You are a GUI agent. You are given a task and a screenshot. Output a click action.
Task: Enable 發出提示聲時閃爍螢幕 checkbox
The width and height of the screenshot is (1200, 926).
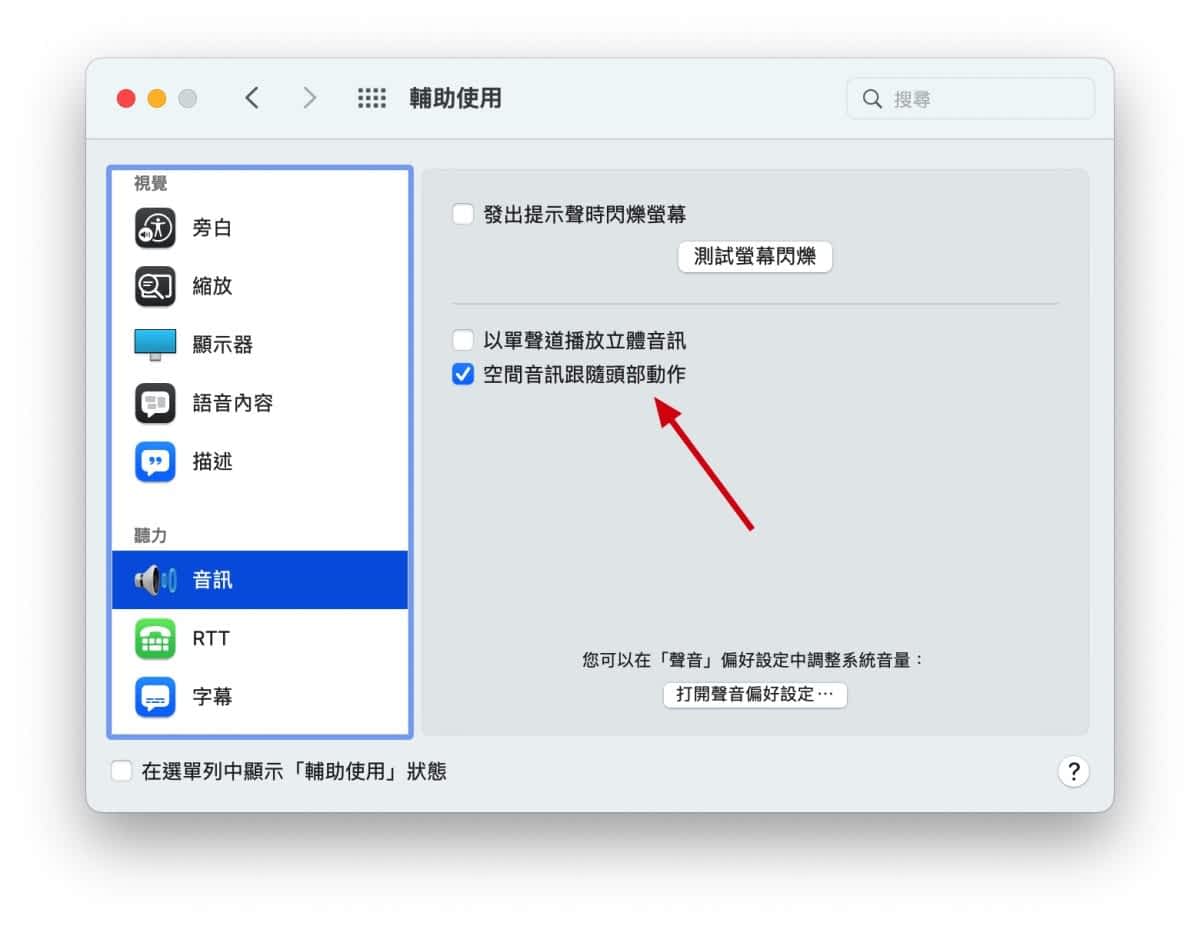tap(463, 214)
